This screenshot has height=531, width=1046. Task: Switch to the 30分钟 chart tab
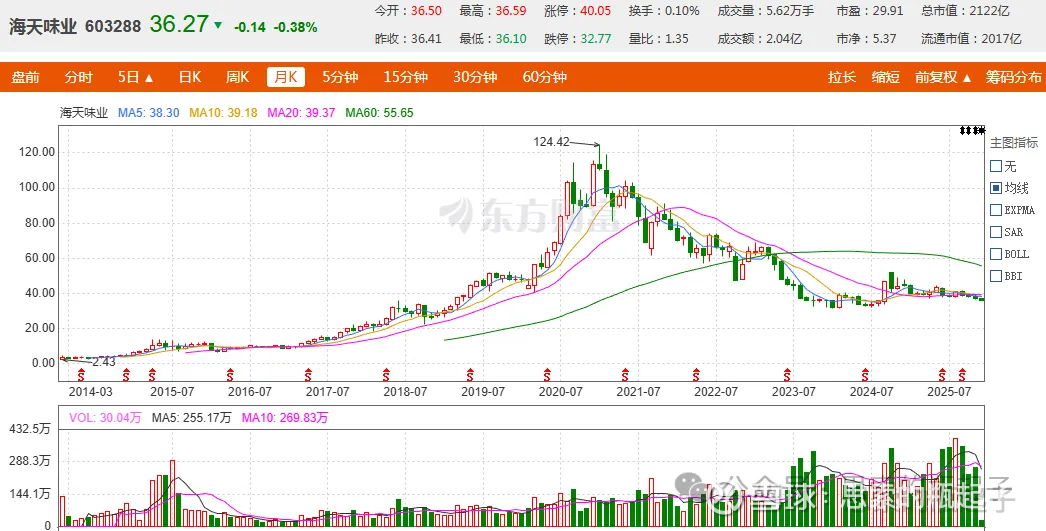tap(475, 77)
